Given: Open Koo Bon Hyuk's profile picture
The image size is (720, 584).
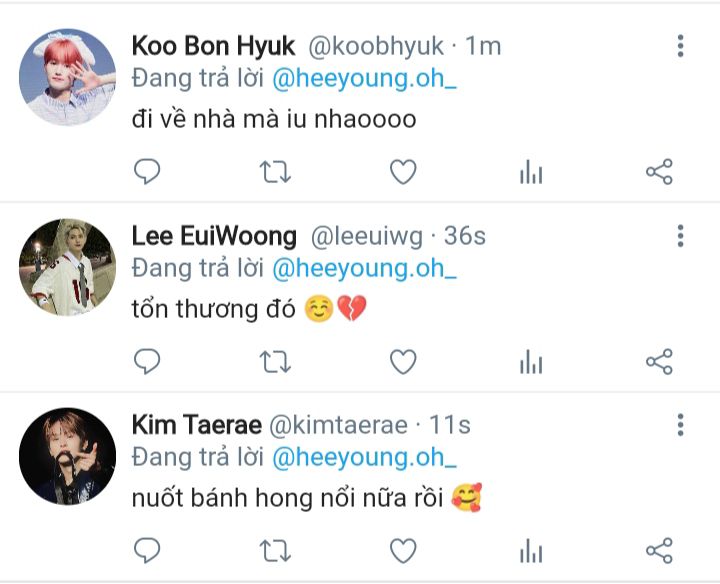Looking at the screenshot, I should pyautogui.click(x=68, y=77).
